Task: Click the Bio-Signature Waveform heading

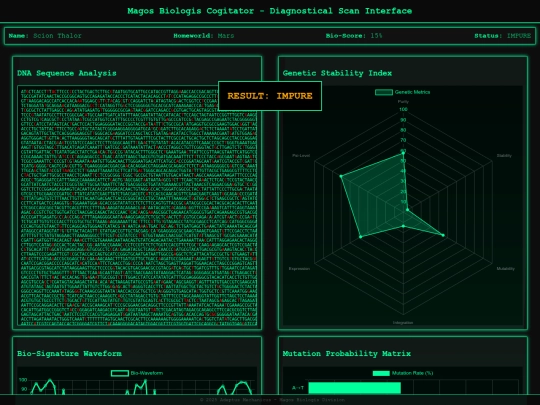Action: [x=69, y=354]
